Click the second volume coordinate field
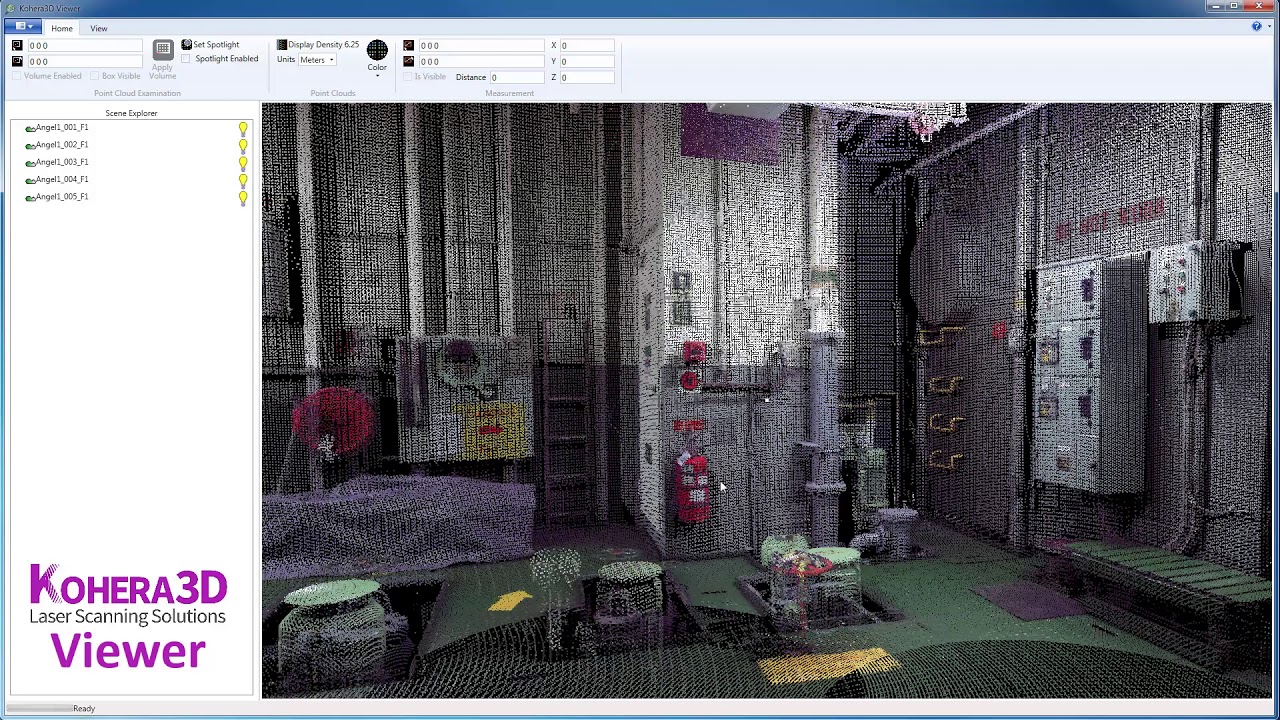 [x=85, y=61]
